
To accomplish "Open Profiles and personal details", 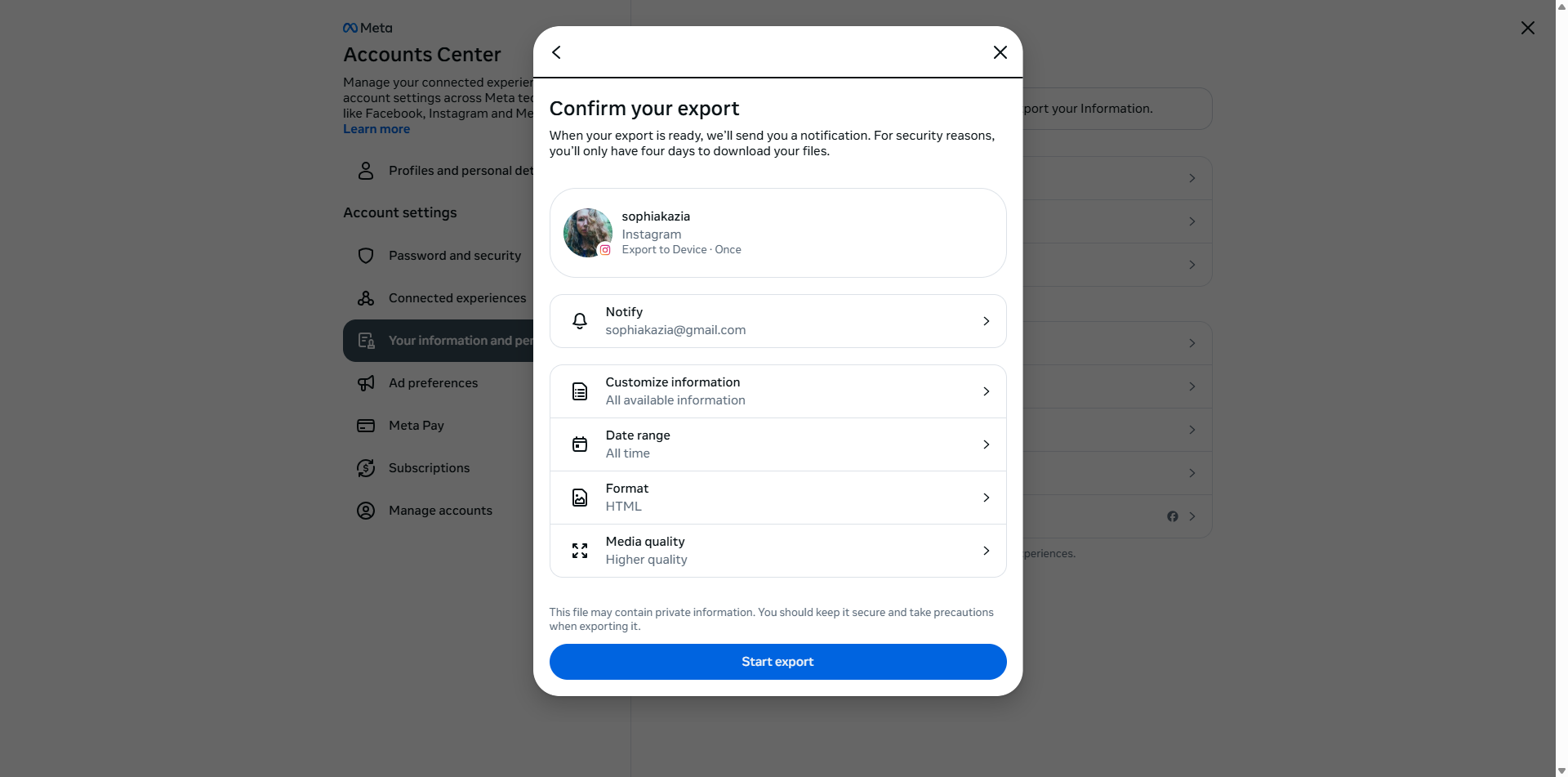I will coord(438,171).
